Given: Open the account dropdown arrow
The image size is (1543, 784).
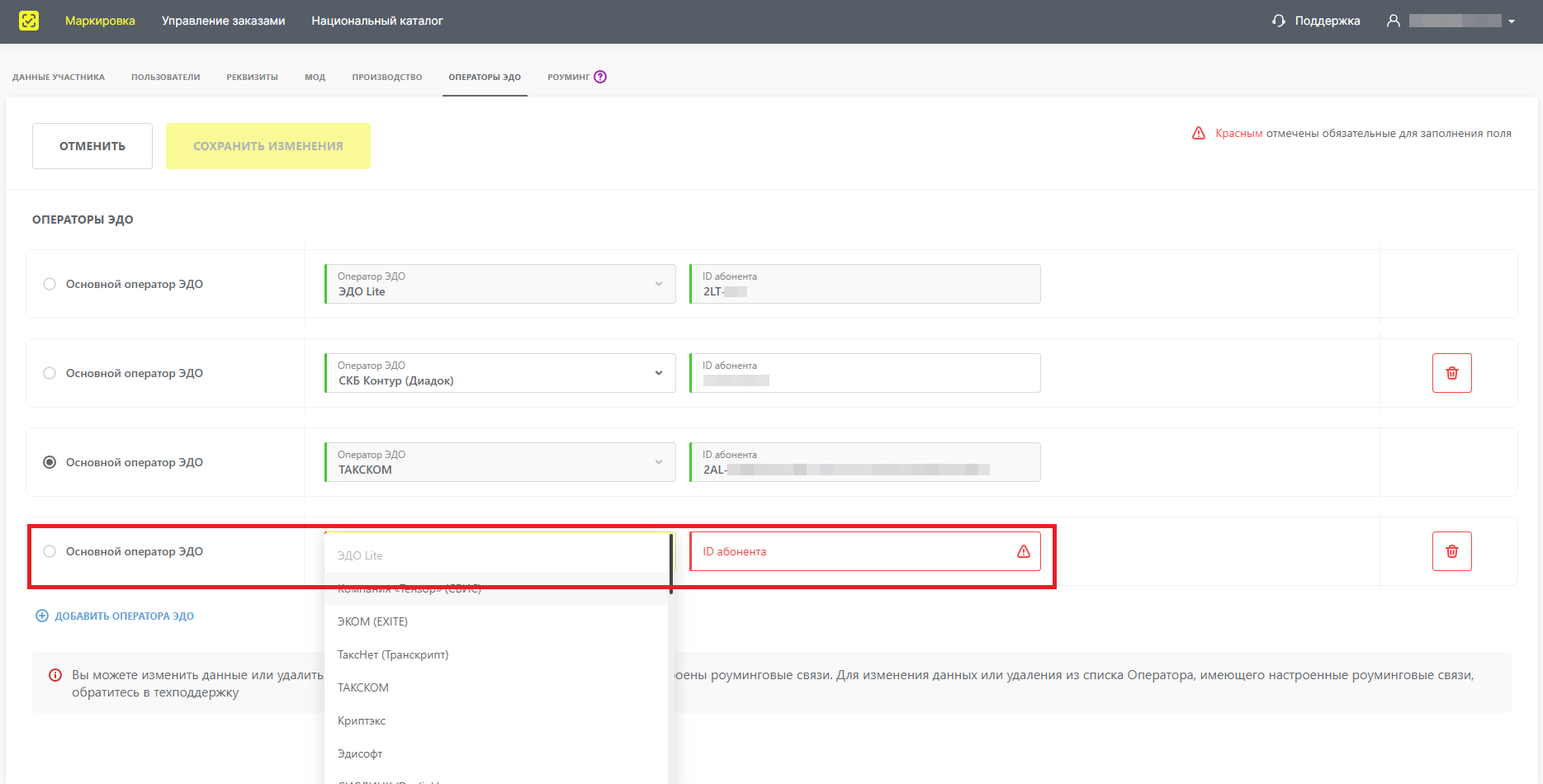Looking at the screenshot, I should point(1512,21).
